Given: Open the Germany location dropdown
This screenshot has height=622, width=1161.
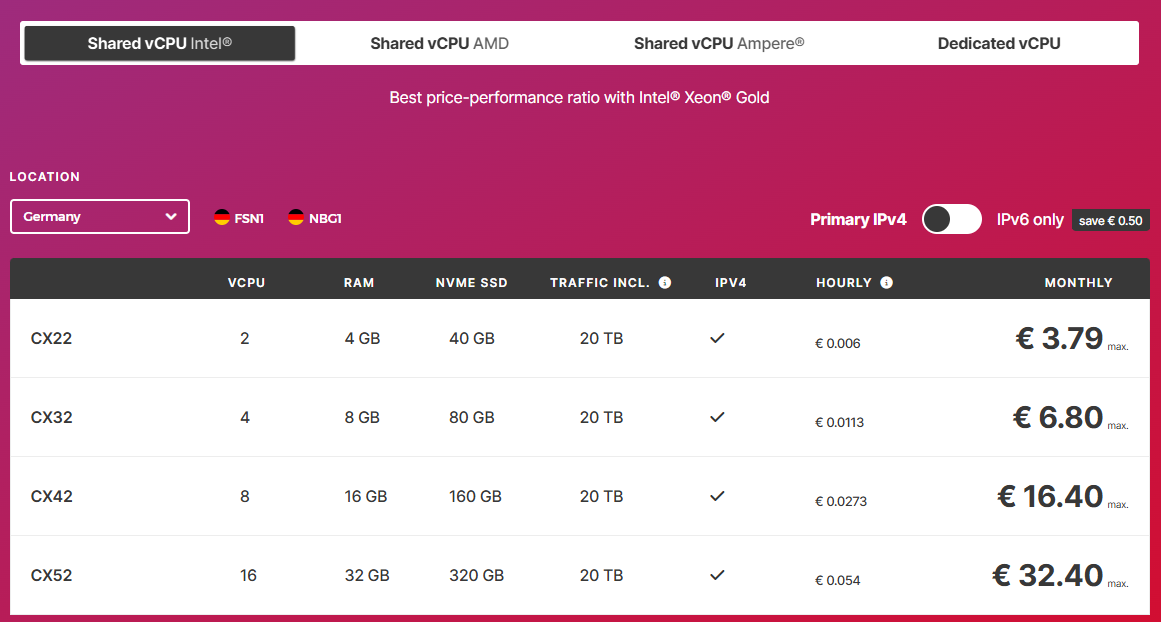Looking at the screenshot, I should [x=100, y=217].
